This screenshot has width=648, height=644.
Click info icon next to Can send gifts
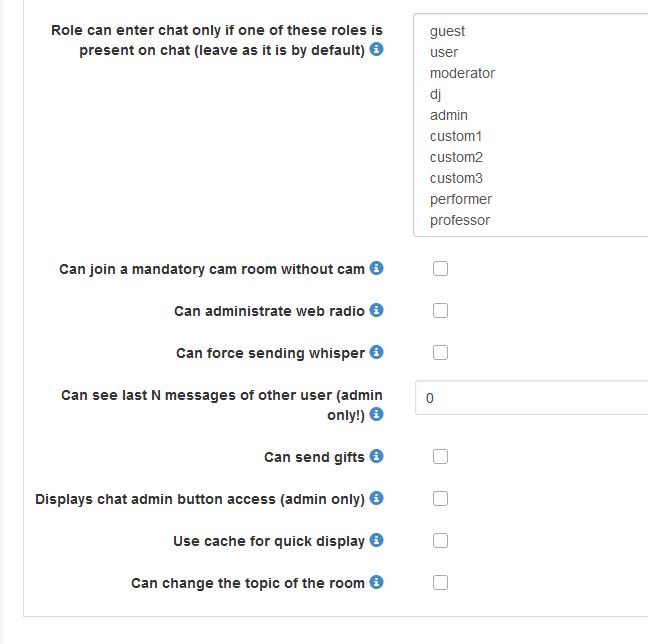(x=377, y=457)
